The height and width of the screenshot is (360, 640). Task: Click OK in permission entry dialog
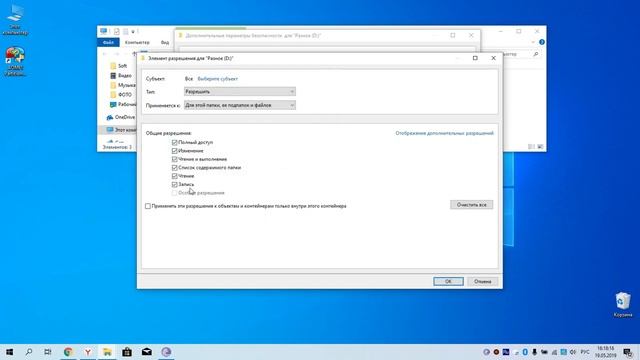[x=448, y=281]
